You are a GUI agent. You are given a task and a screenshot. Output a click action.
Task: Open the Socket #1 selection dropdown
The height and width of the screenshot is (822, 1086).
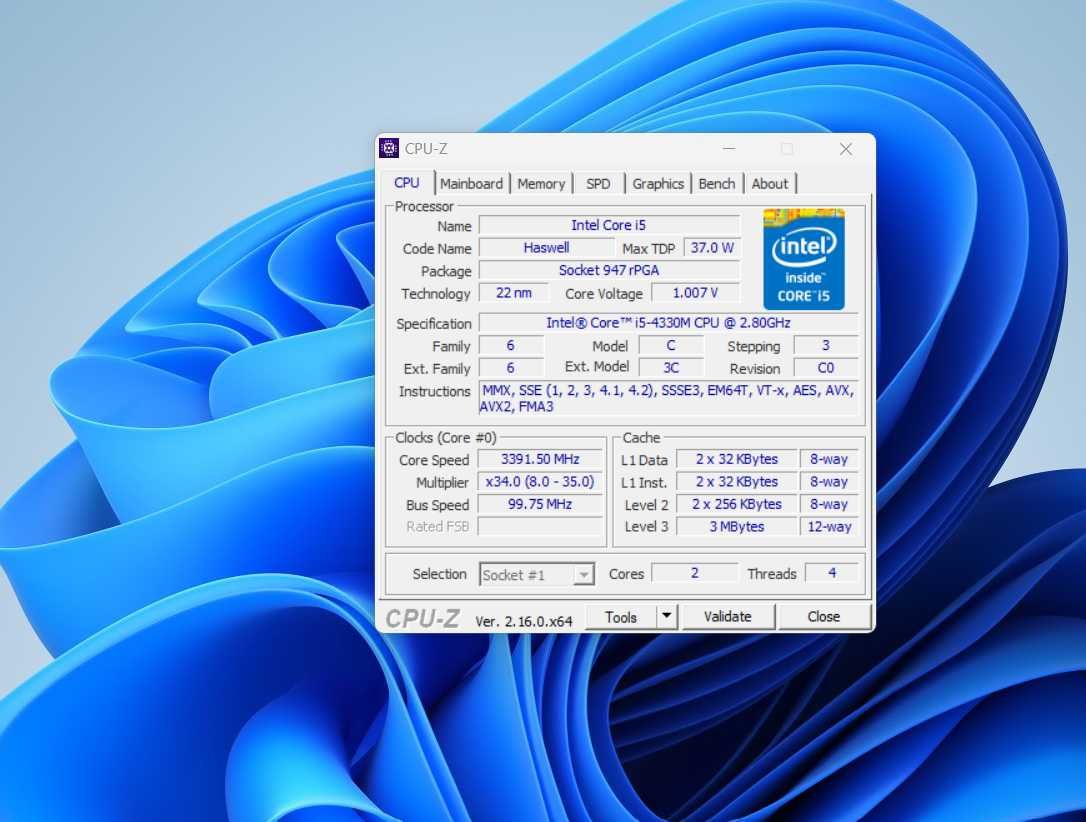click(x=537, y=575)
